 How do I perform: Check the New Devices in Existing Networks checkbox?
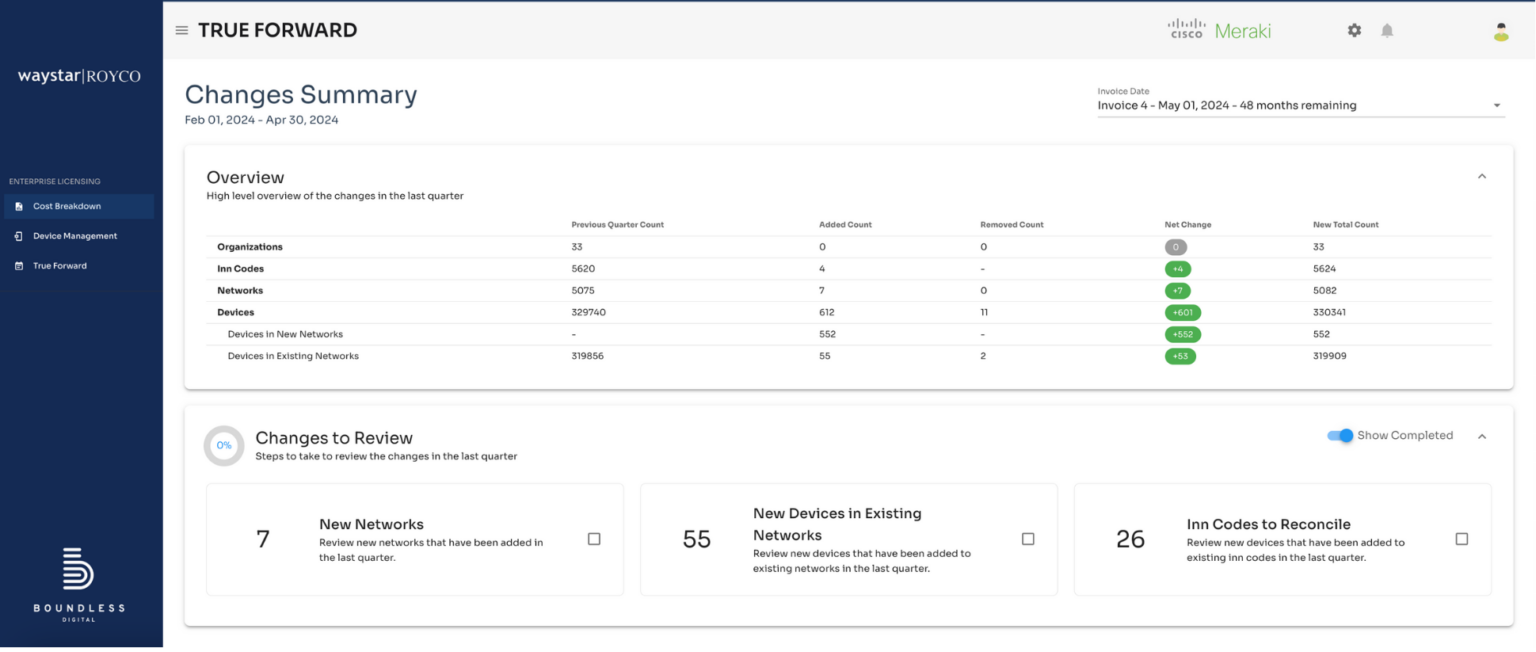point(1028,538)
